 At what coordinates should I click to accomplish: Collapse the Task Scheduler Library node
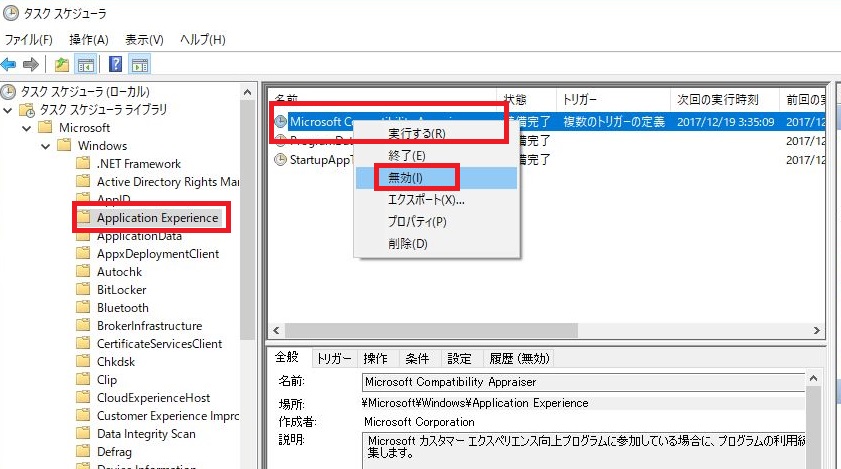coord(8,111)
